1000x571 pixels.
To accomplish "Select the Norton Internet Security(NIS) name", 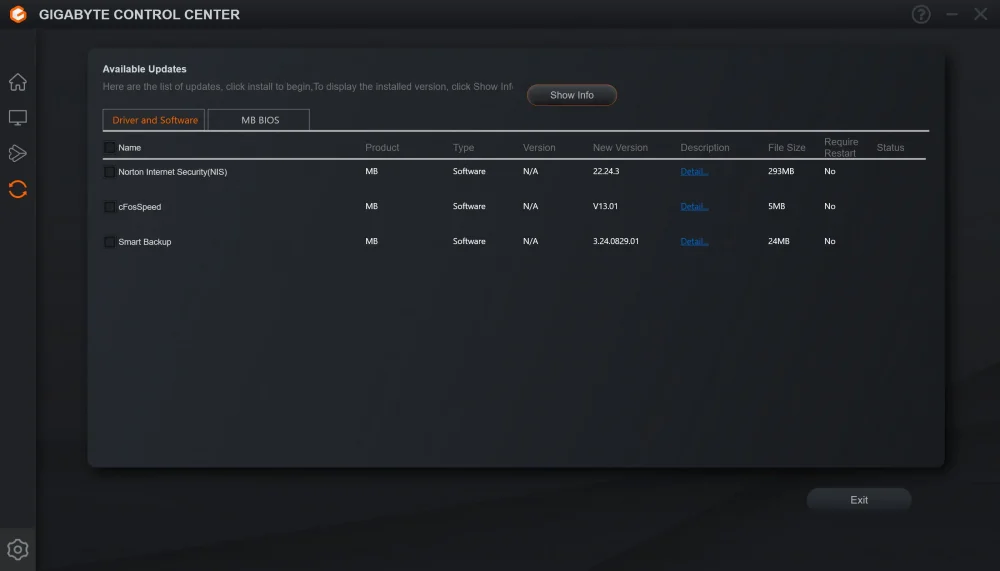I will pyautogui.click(x=172, y=172).
